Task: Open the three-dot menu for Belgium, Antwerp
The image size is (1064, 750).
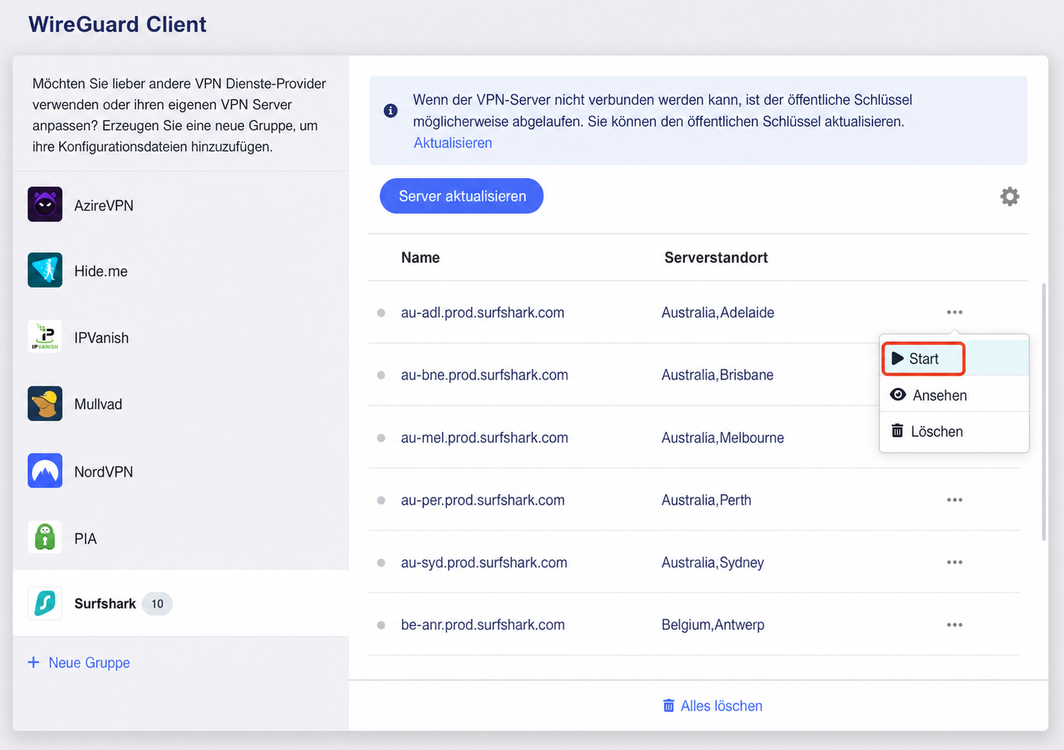Action: (x=955, y=625)
